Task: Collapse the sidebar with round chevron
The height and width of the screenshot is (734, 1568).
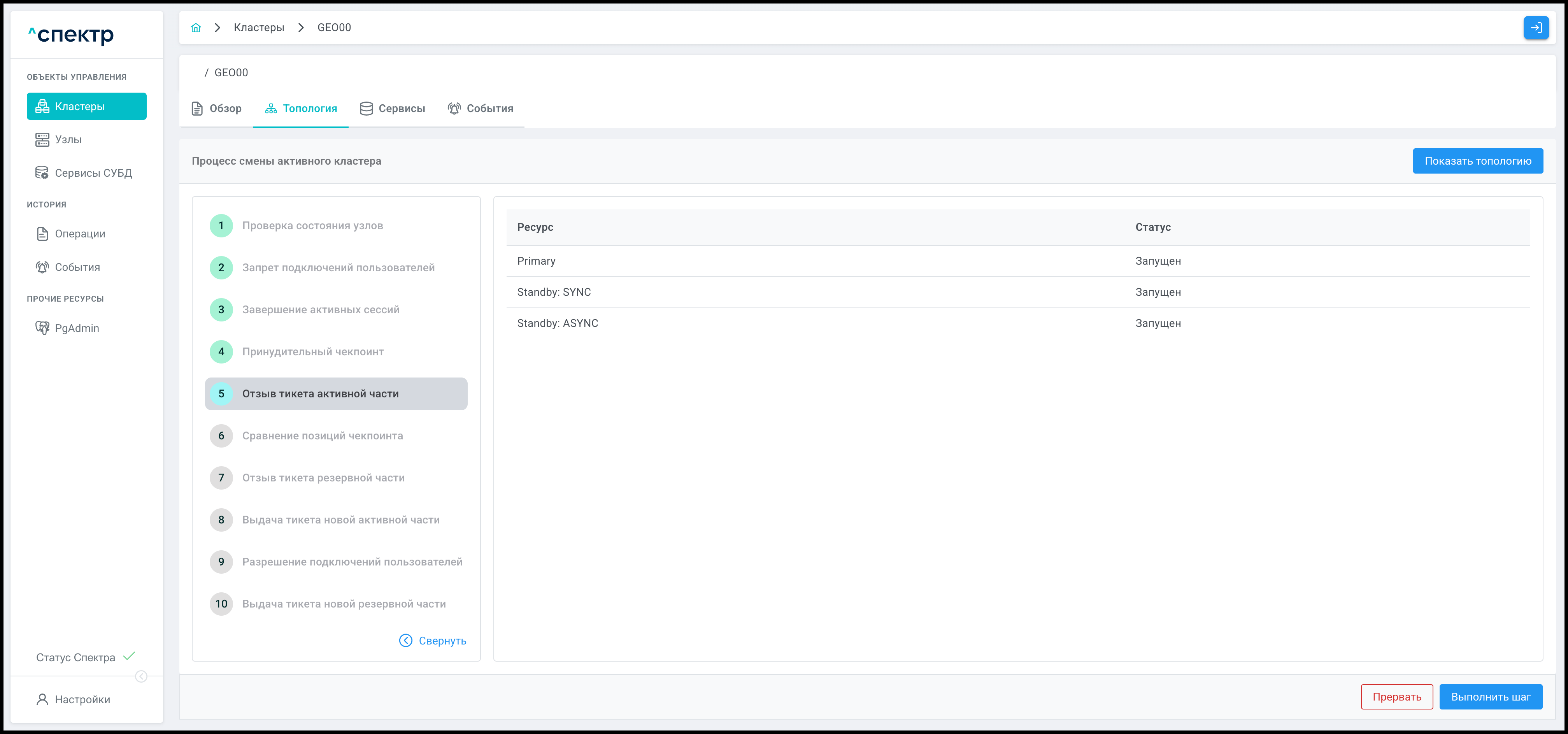Action: 141,676
